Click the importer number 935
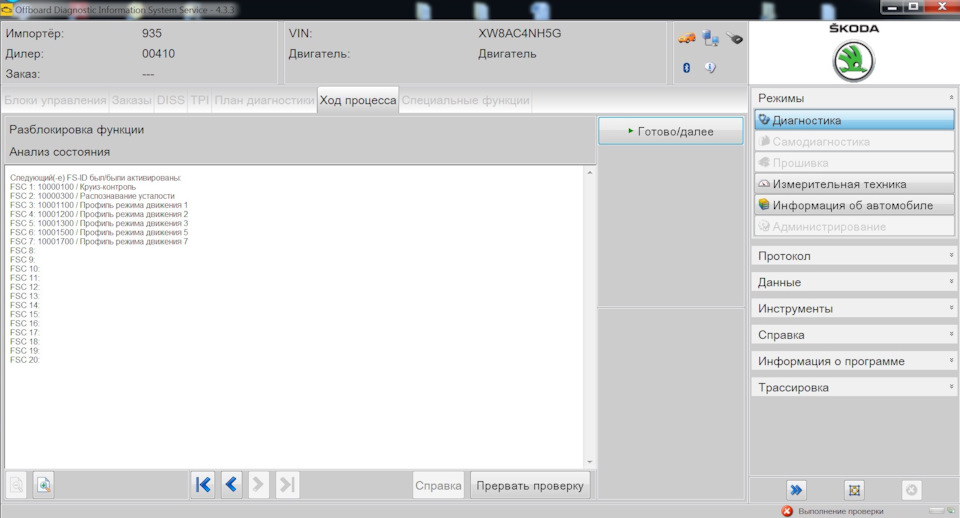 point(152,34)
